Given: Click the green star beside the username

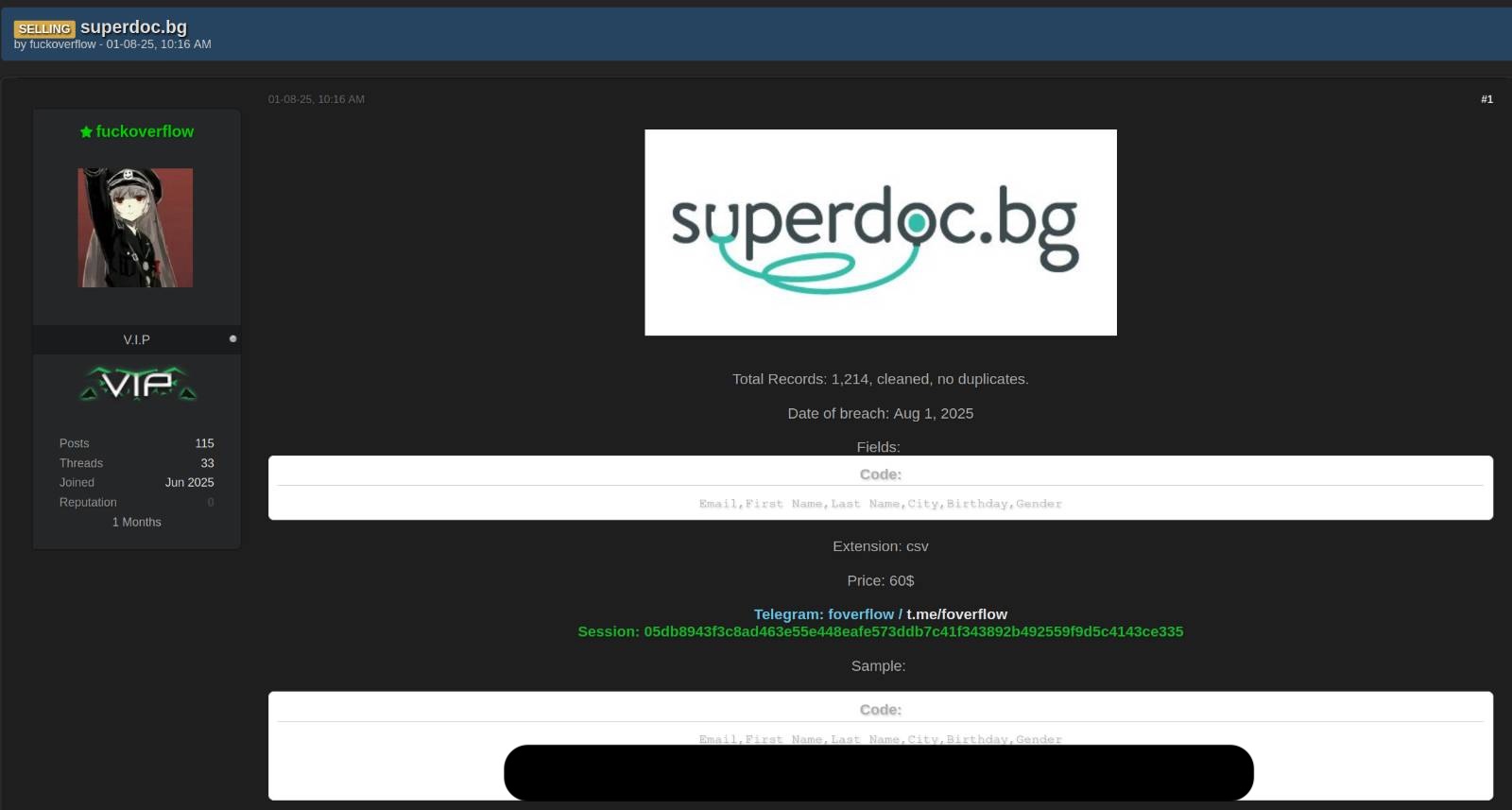Looking at the screenshot, I should [86, 132].
